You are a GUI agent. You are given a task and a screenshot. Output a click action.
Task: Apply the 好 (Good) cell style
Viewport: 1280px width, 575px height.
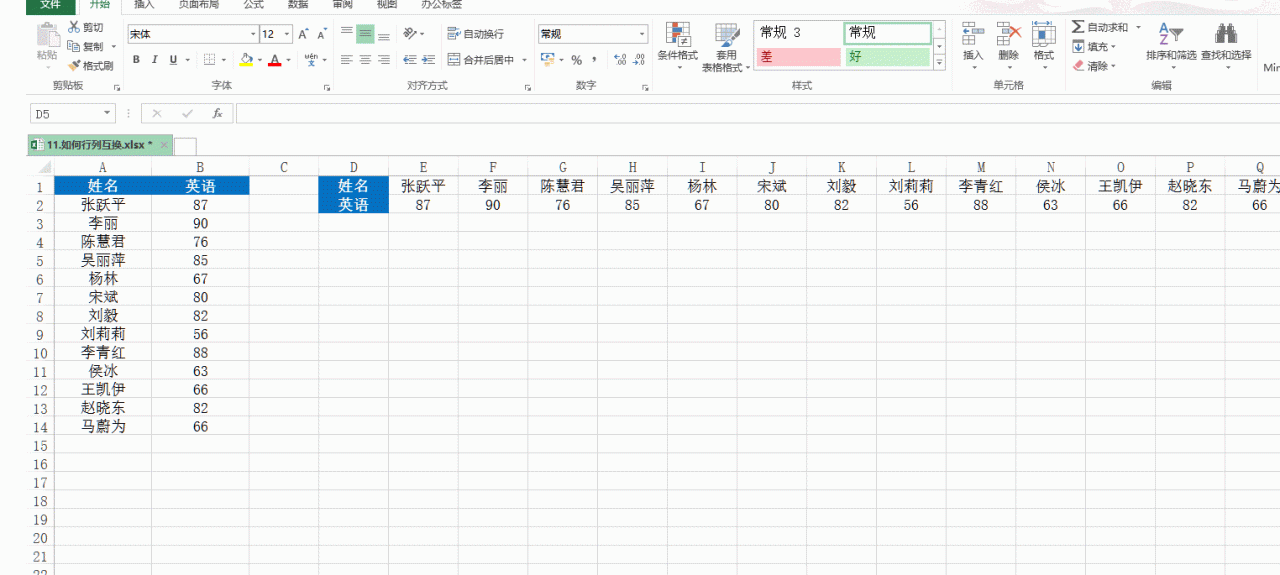(x=888, y=57)
